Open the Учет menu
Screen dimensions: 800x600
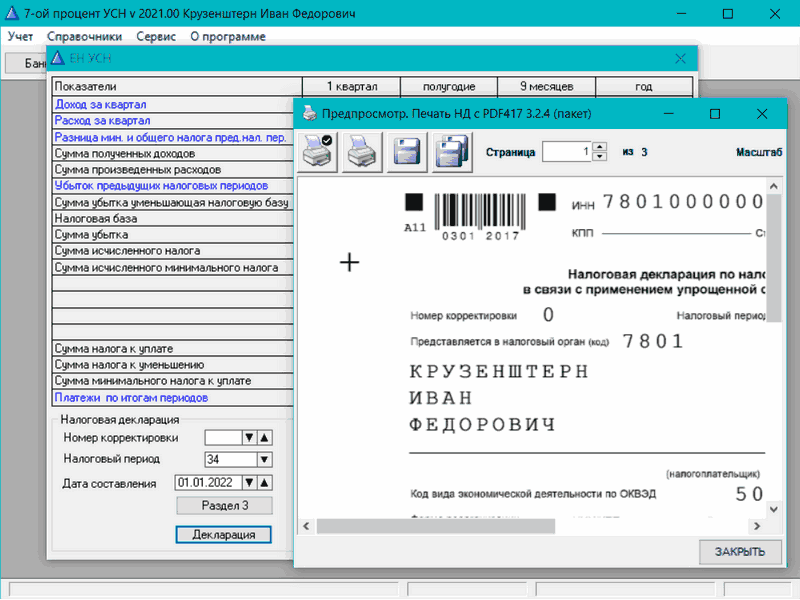click(x=20, y=36)
